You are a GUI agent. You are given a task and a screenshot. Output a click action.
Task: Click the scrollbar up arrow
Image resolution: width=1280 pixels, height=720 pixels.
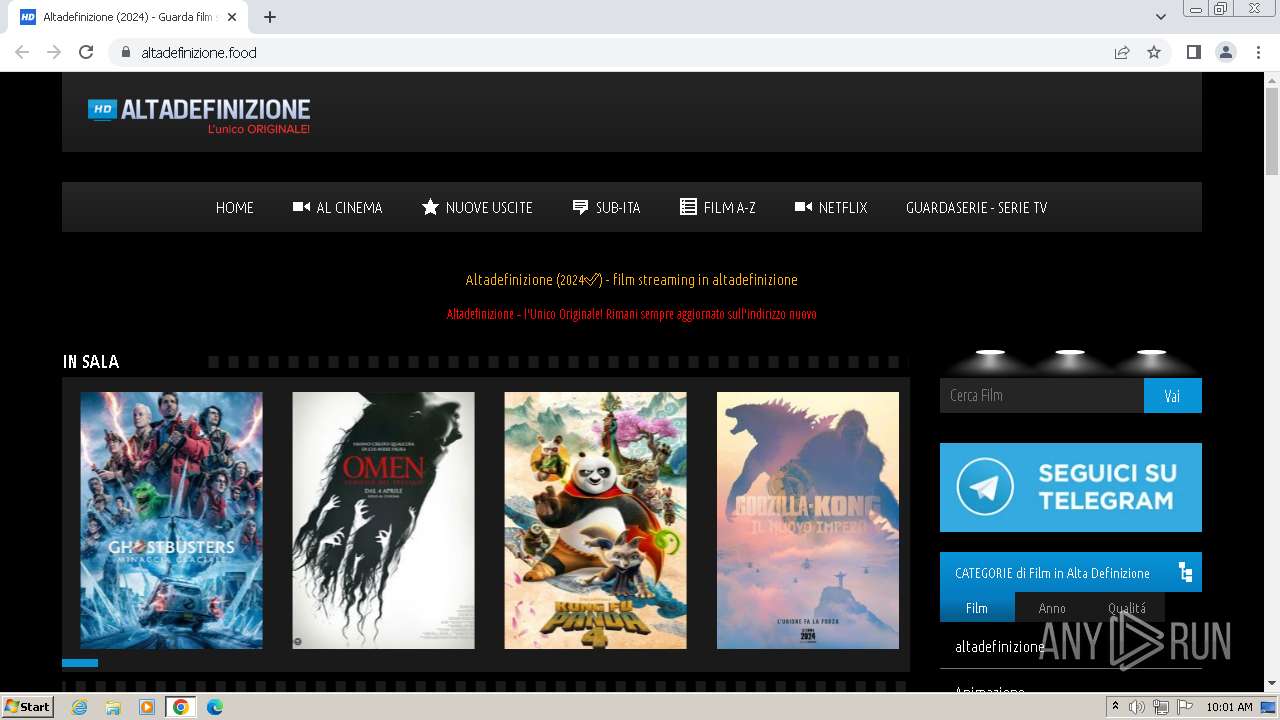pos(1272,80)
